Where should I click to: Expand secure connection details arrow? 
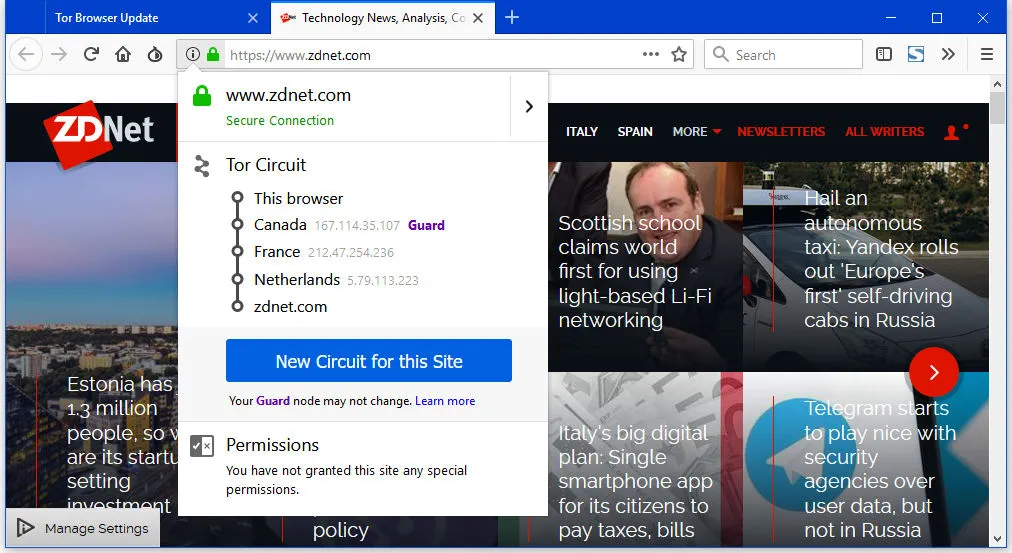tap(529, 106)
